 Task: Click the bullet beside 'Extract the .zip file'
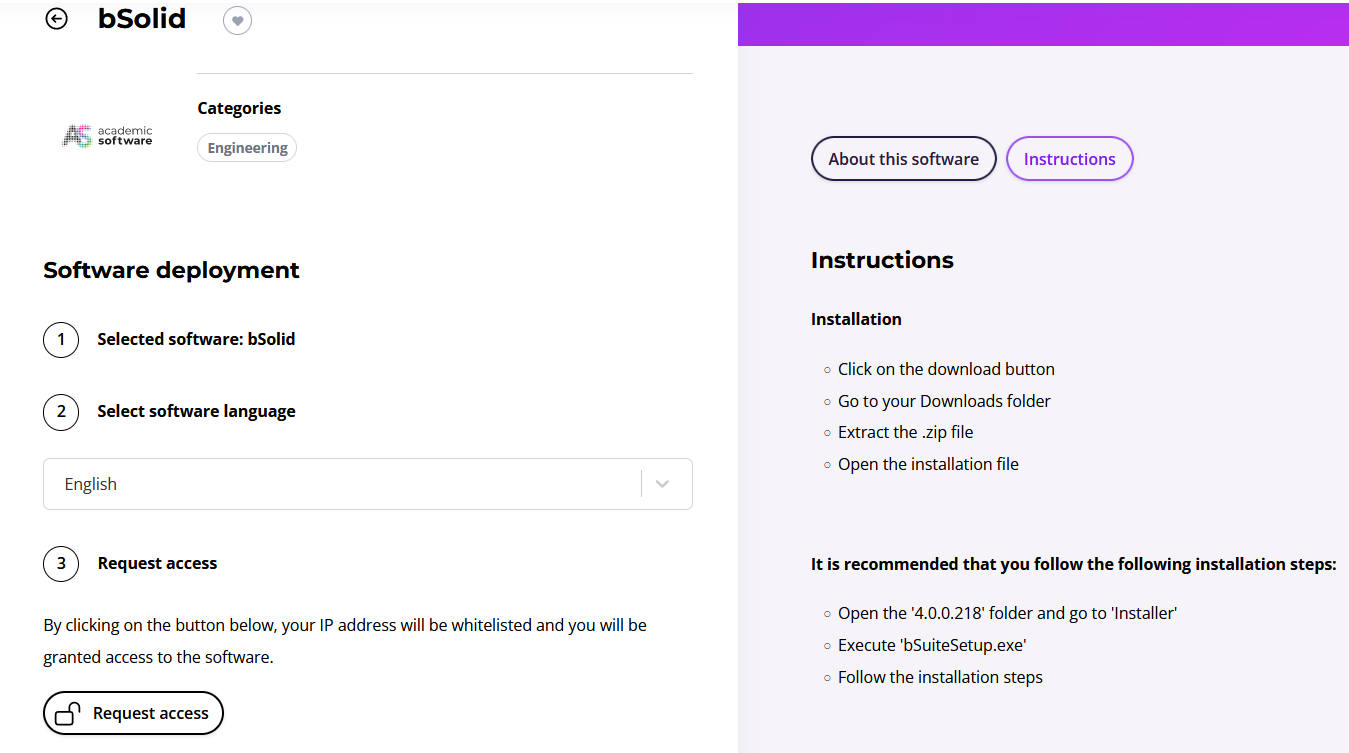(x=826, y=433)
